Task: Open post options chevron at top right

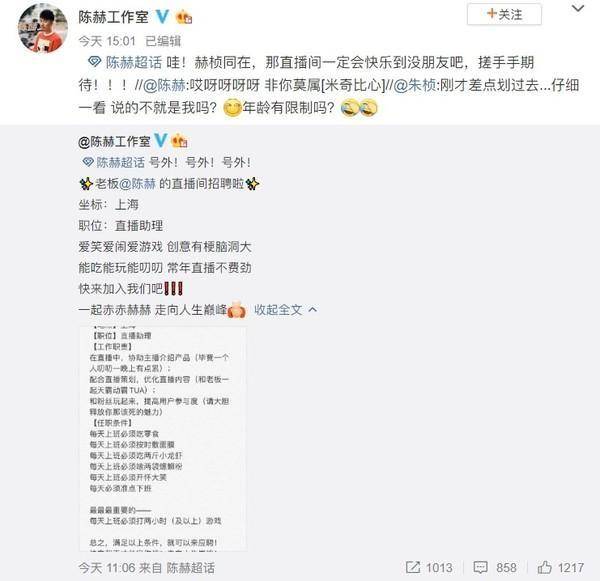Action: pyautogui.click(x=578, y=8)
